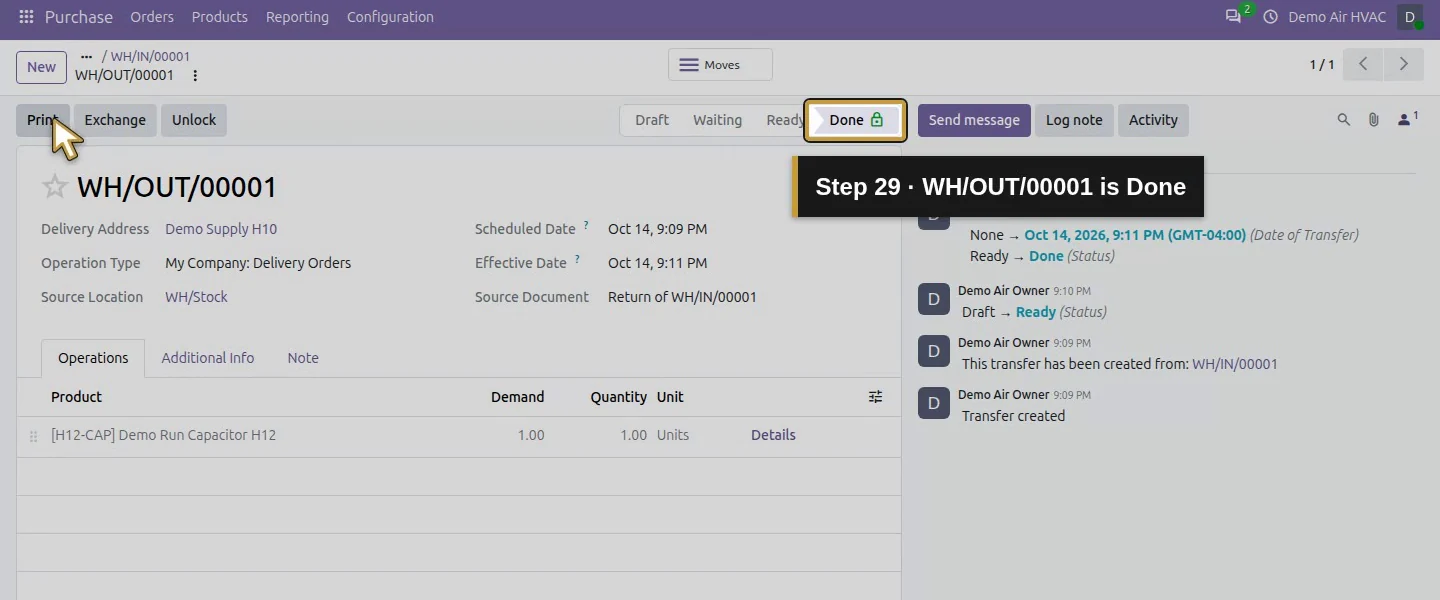Select the Waiting status stage

717,120
